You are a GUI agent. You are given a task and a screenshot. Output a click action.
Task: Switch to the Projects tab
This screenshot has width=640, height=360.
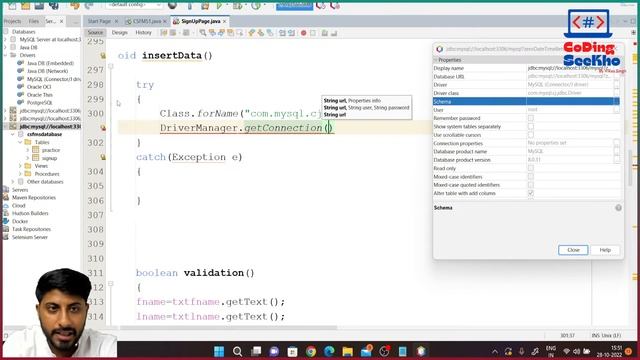click(12, 21)
